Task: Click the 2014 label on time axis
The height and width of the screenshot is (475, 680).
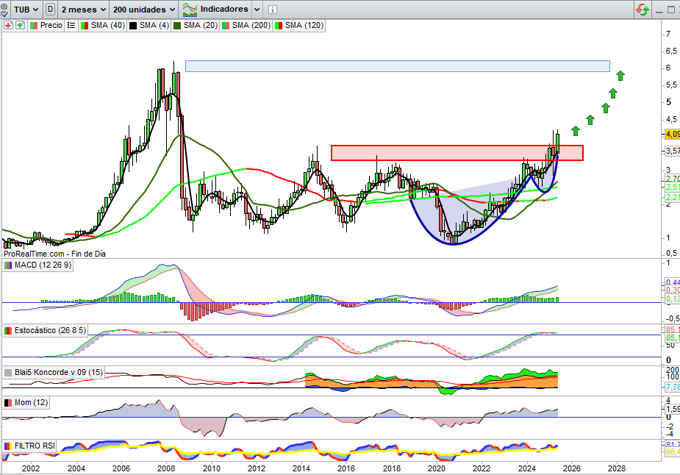Action: click(301, 468)
